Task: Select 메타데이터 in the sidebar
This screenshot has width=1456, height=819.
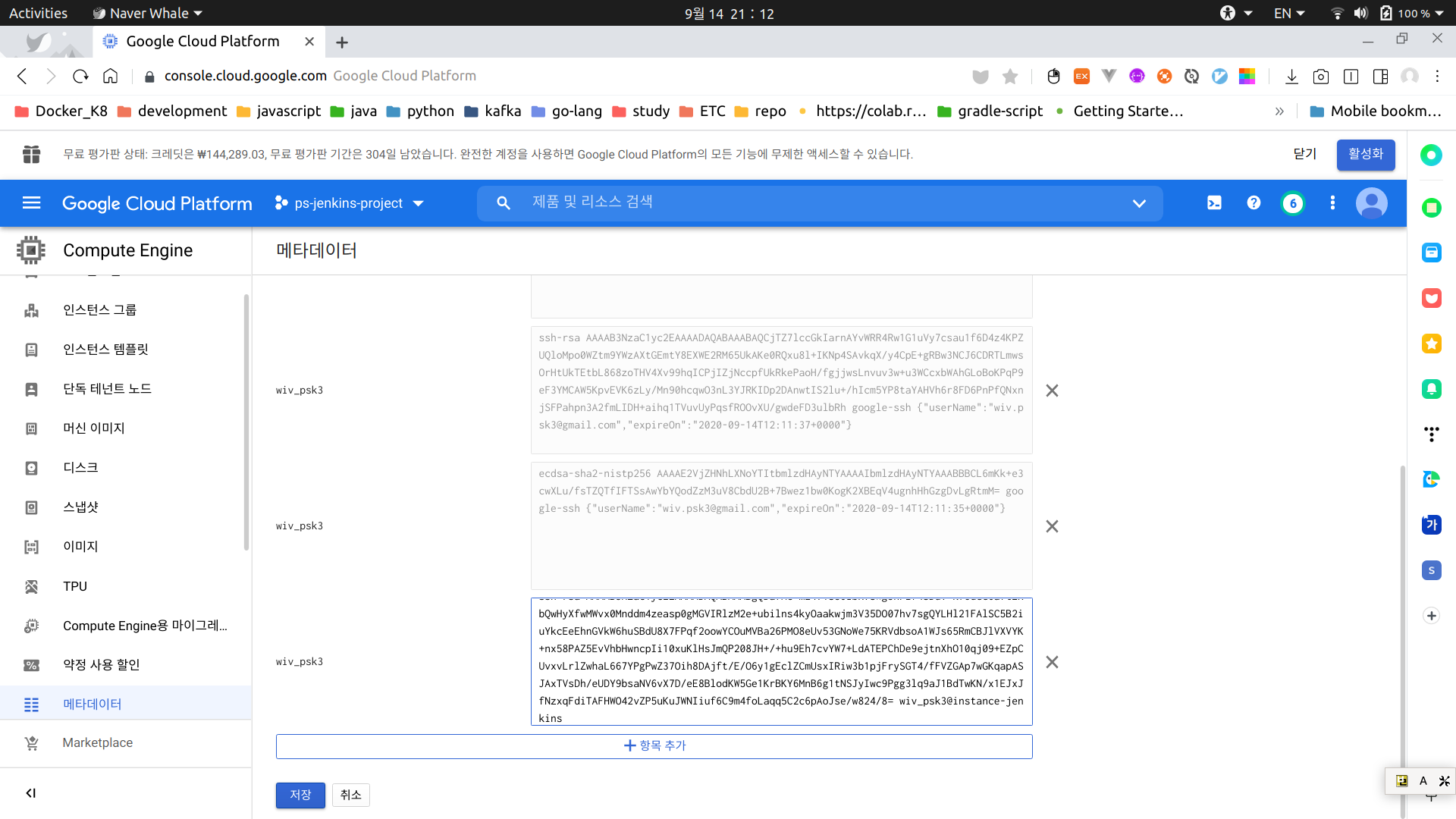Action: click(x=92, y=704)
